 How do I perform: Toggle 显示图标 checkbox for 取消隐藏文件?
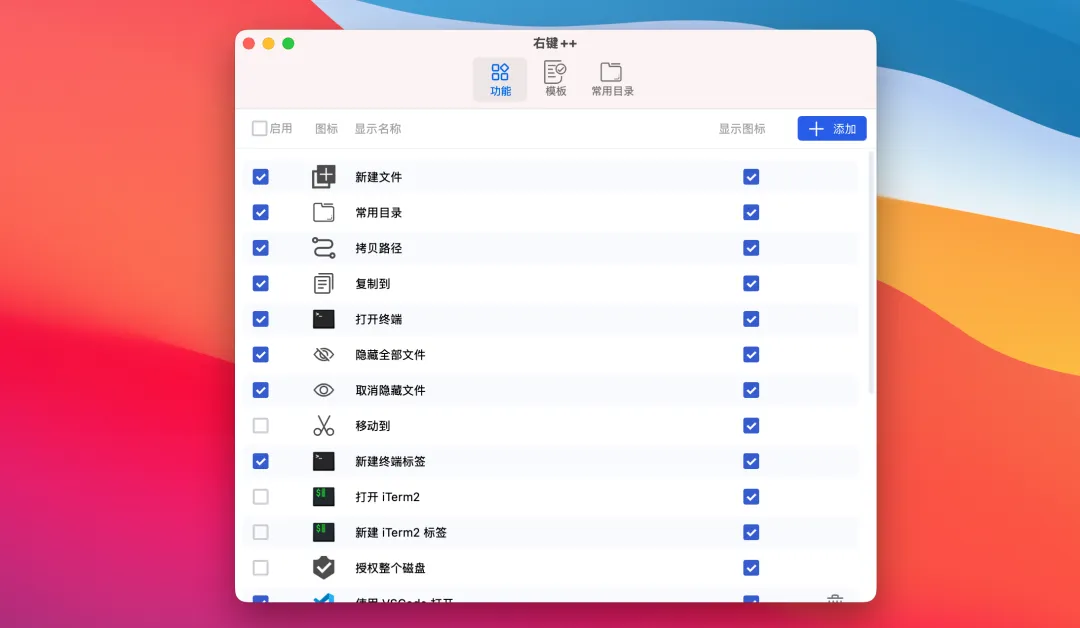751,390
